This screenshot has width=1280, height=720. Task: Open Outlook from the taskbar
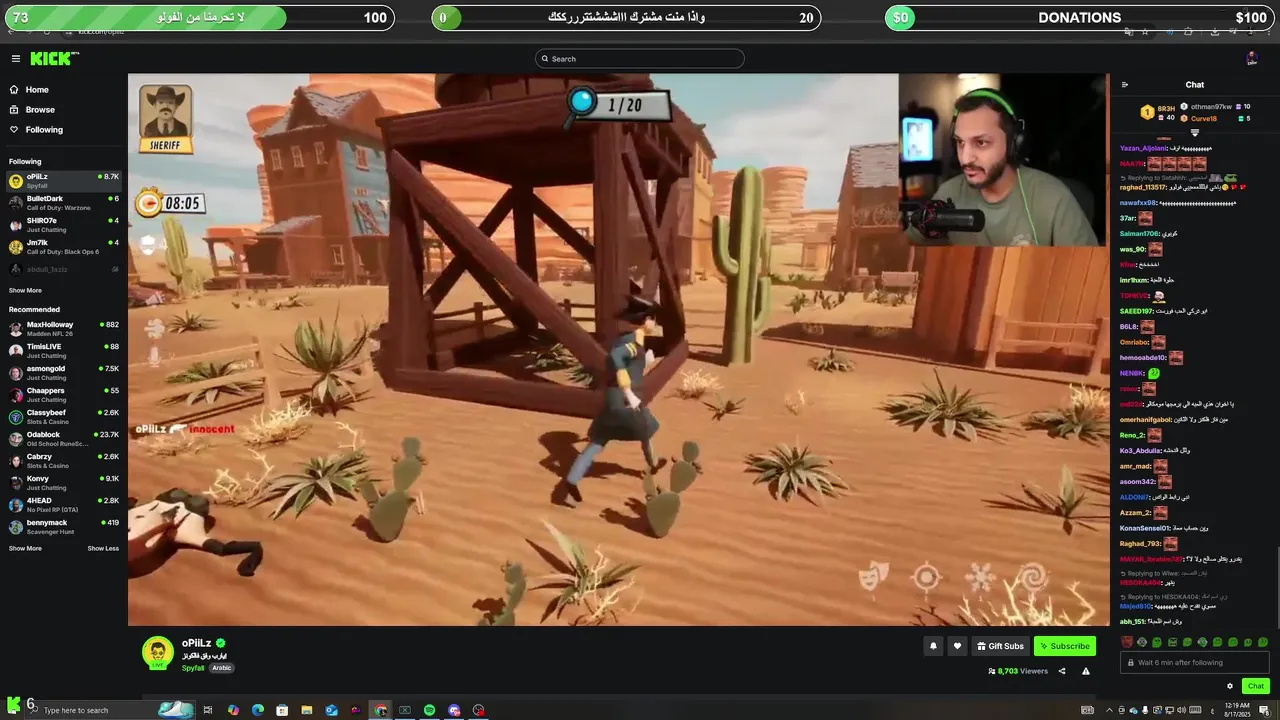pos(331,710)
